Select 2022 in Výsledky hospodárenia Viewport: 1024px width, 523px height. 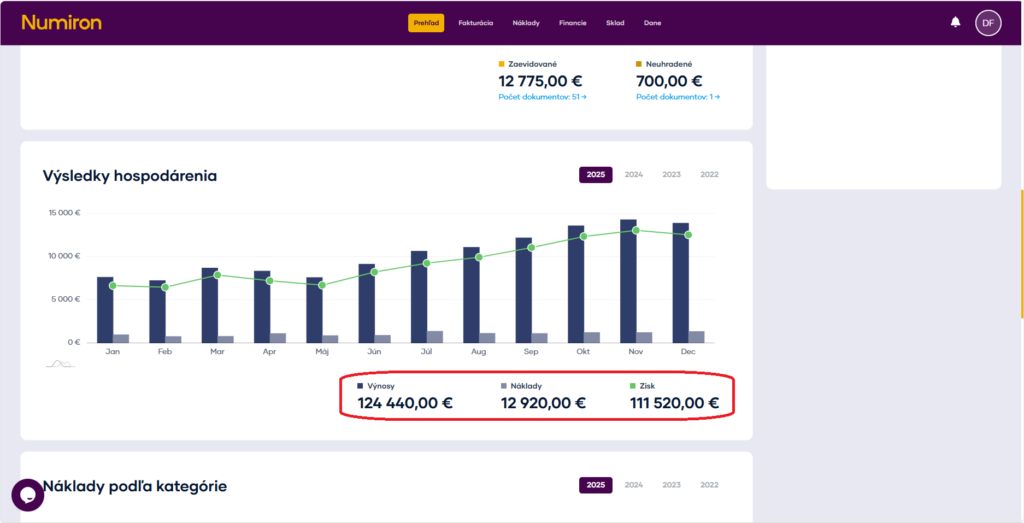pyautogui.click(x=709, y=175)
